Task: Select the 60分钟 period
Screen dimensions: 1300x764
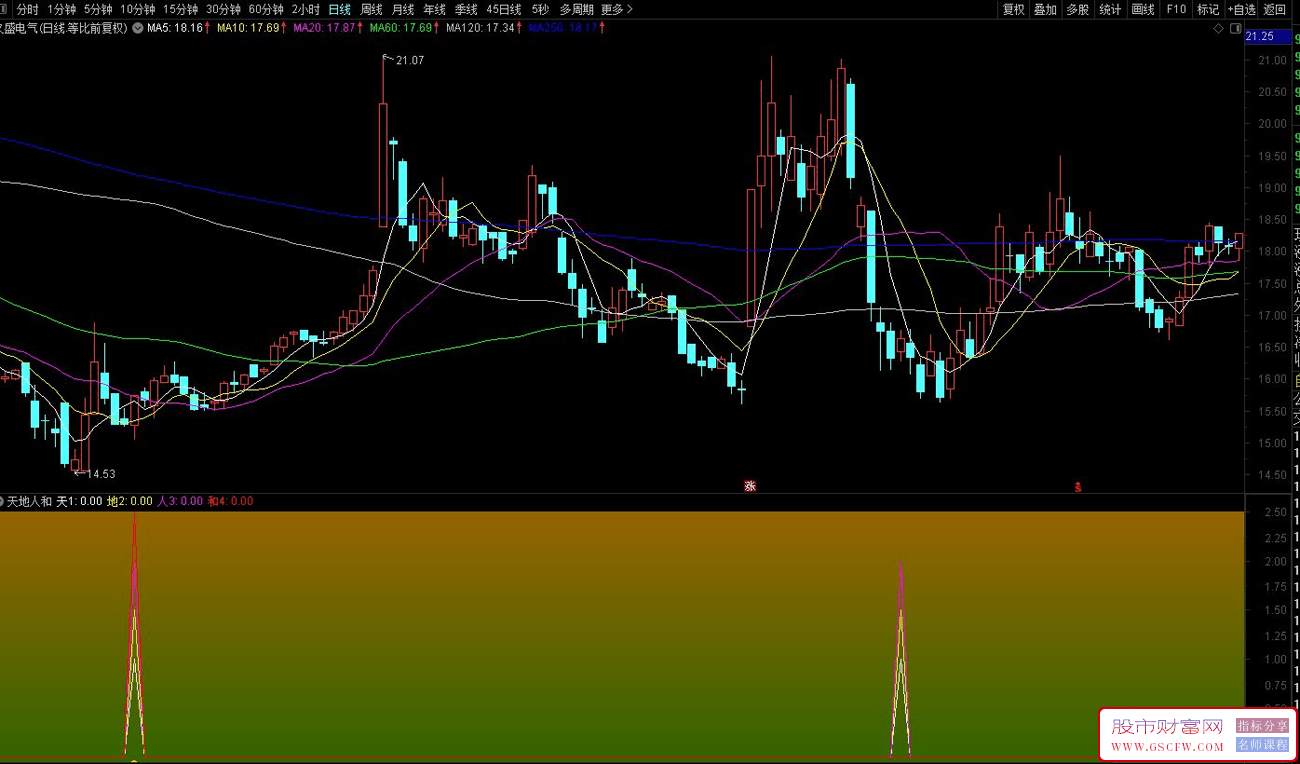Action: [x=267, y=9]
